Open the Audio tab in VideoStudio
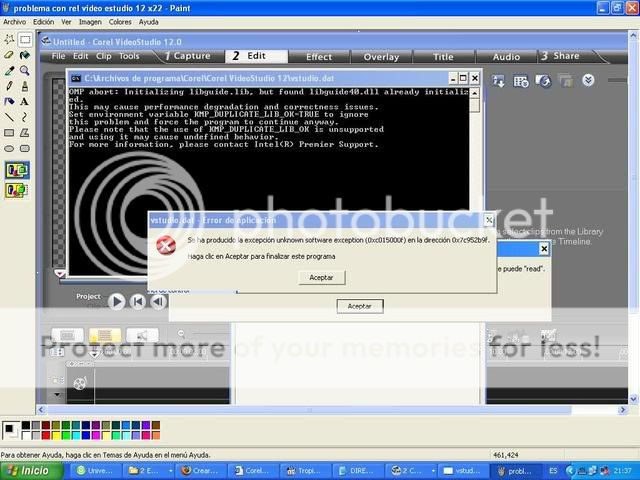This screenshot has height=480, width=640. 506,57
